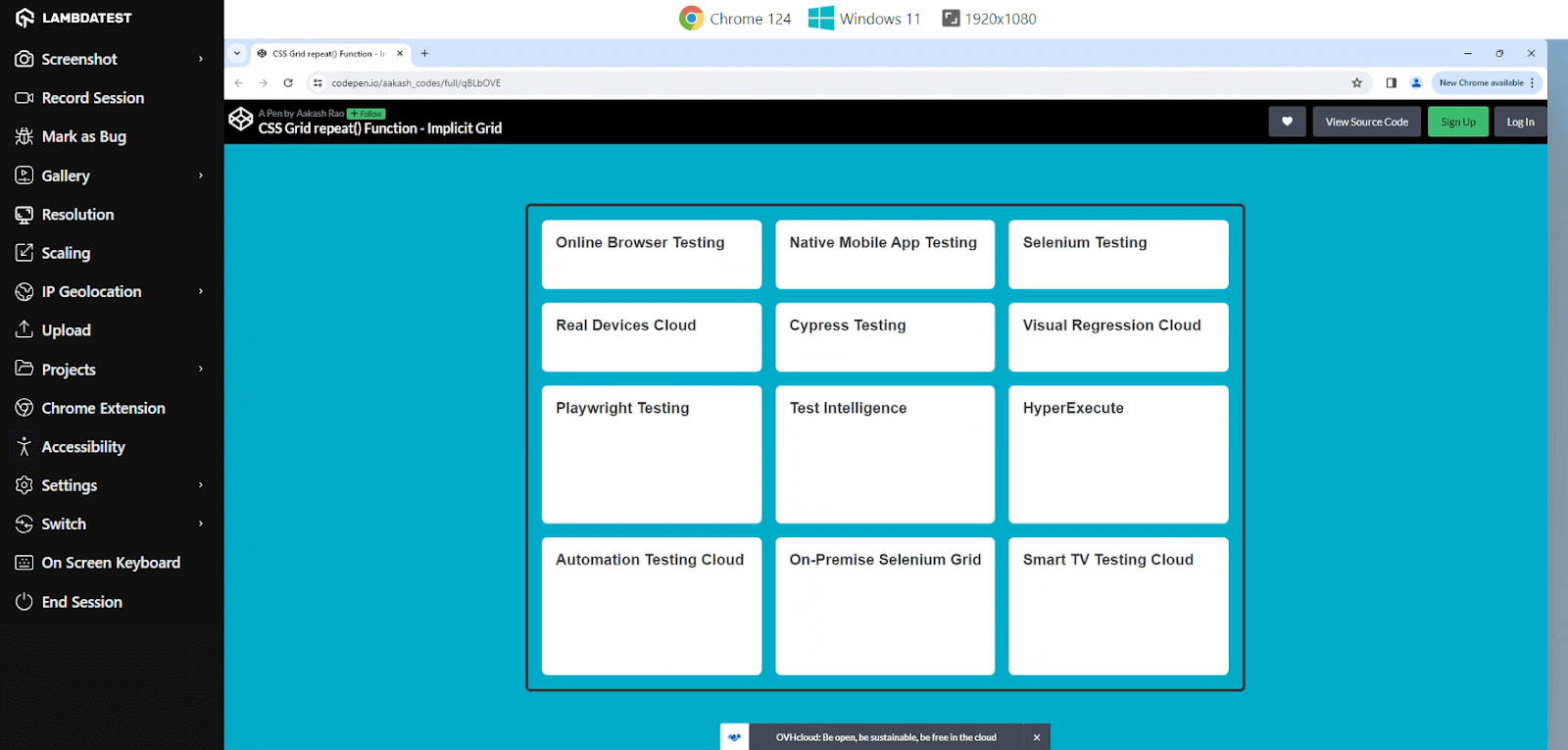This screenshot has width=1568, height=750.
Task: Select Native Mobile App Testing card
Action: [885, 254]
